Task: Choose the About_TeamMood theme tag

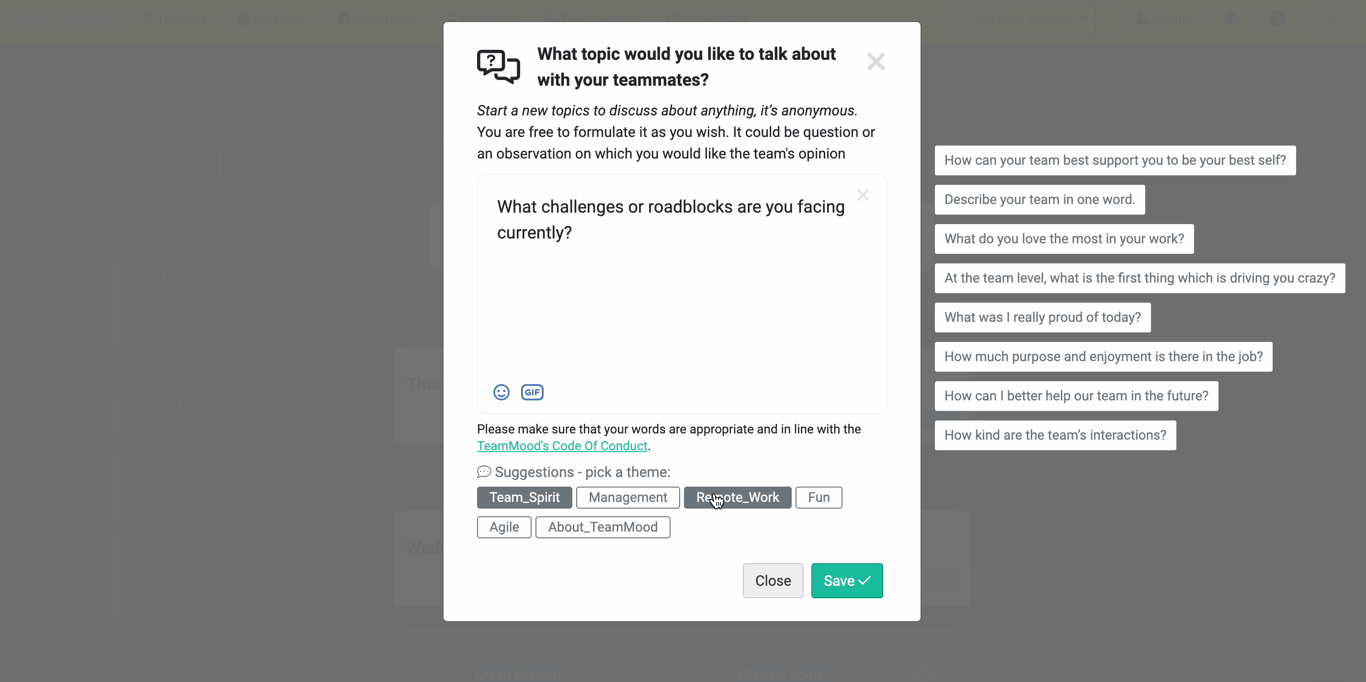Action: 603,527
